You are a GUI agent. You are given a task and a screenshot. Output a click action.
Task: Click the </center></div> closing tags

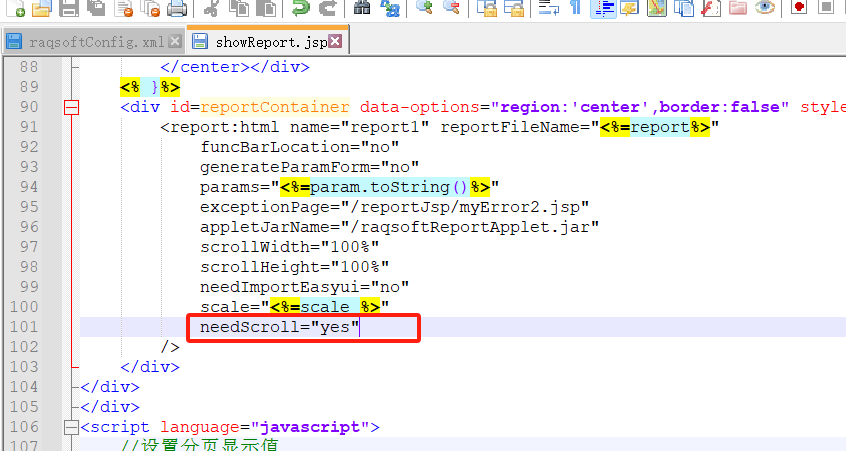pyautogui.click(x=235, y=67)
